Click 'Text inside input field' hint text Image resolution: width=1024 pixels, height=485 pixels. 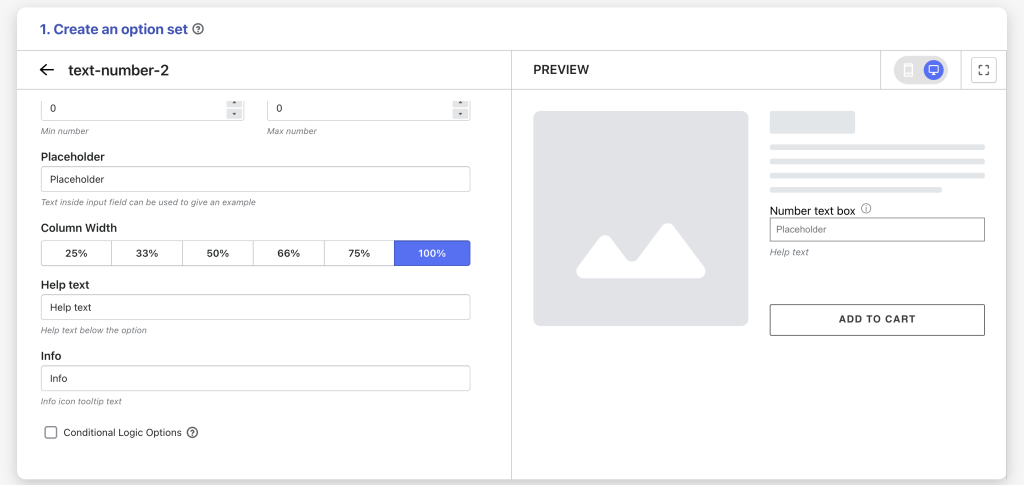(148, 202)
